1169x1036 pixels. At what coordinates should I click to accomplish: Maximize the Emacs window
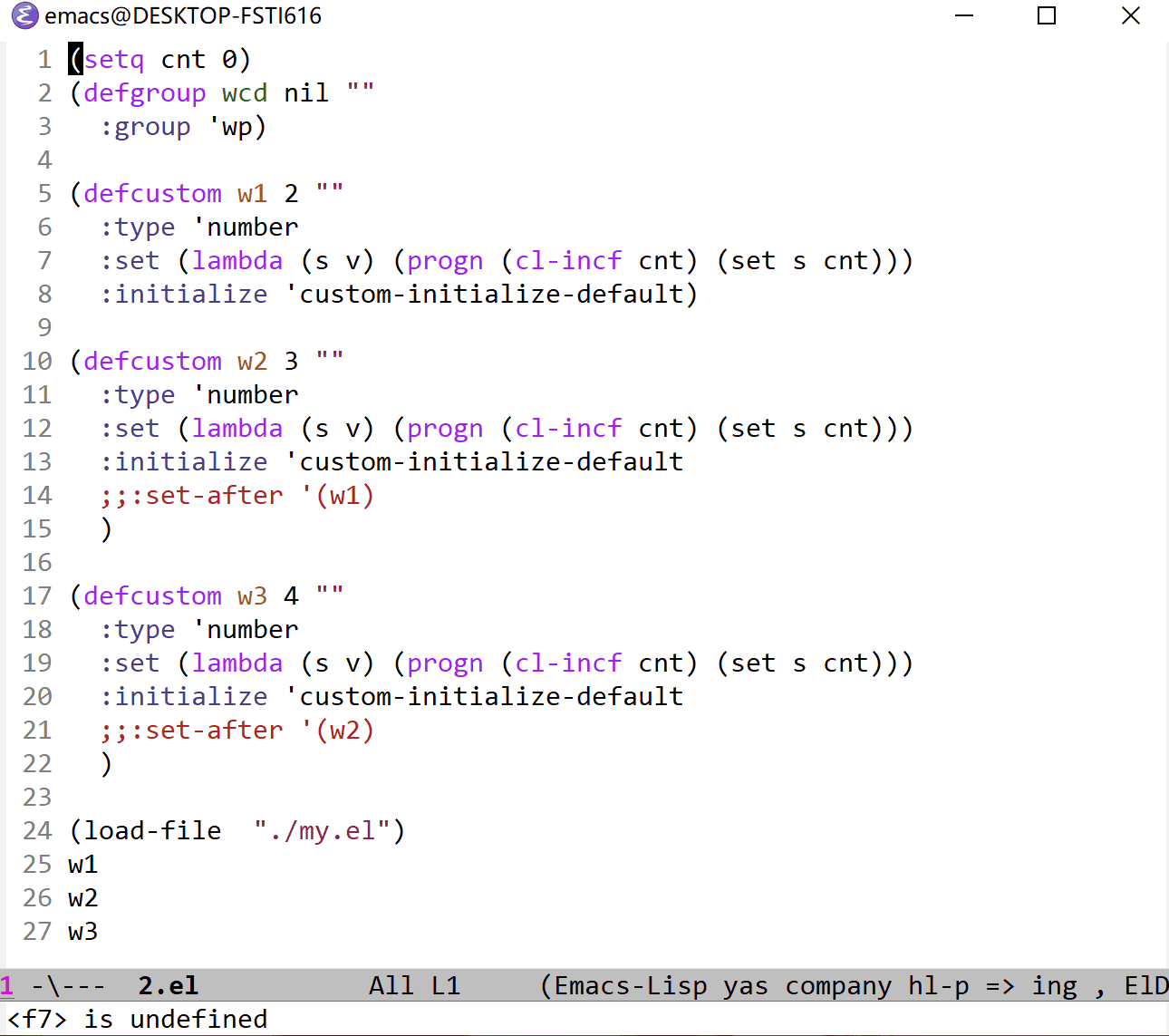pos(1047,15)
